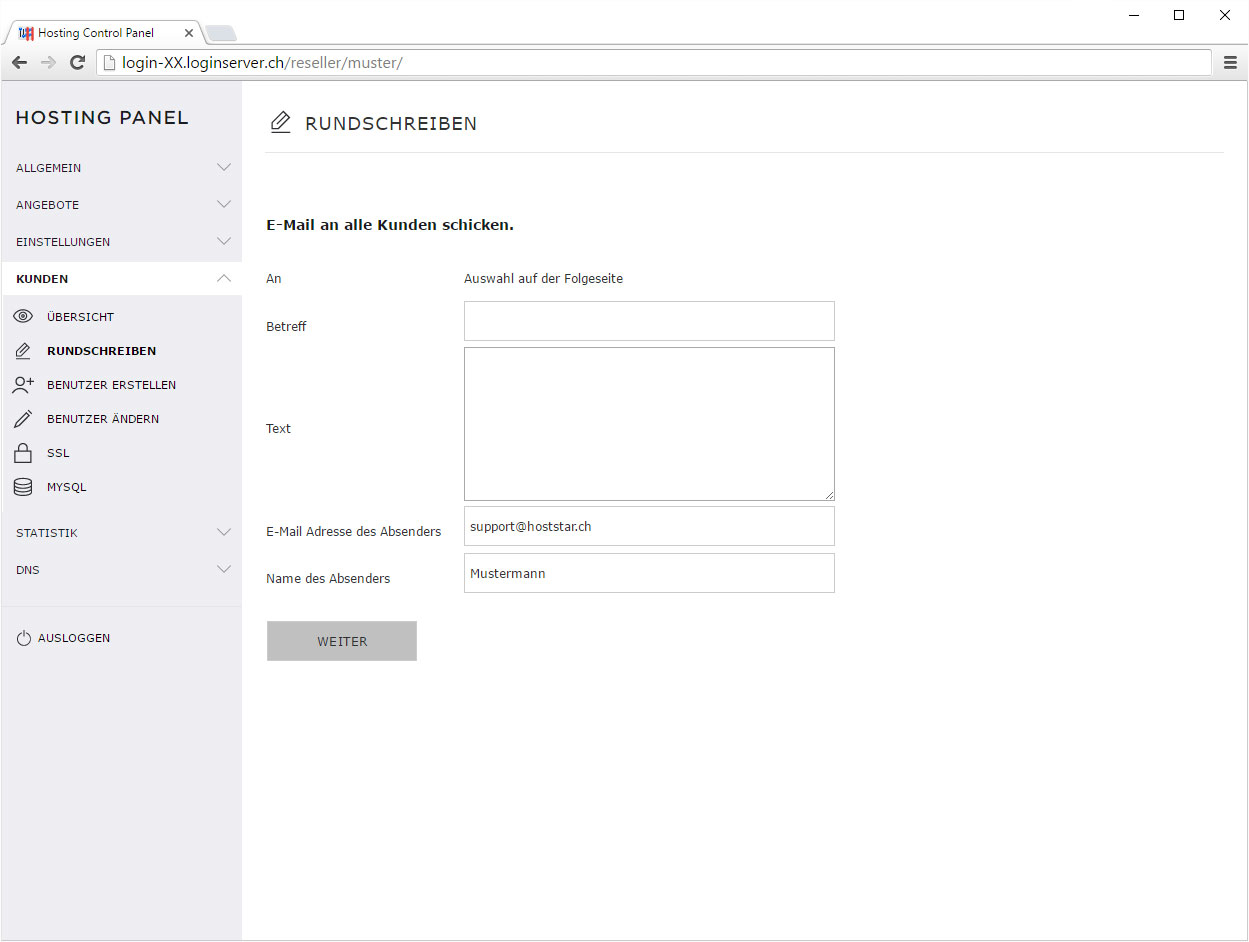Log out via Ausloggen link

[74, 638]
